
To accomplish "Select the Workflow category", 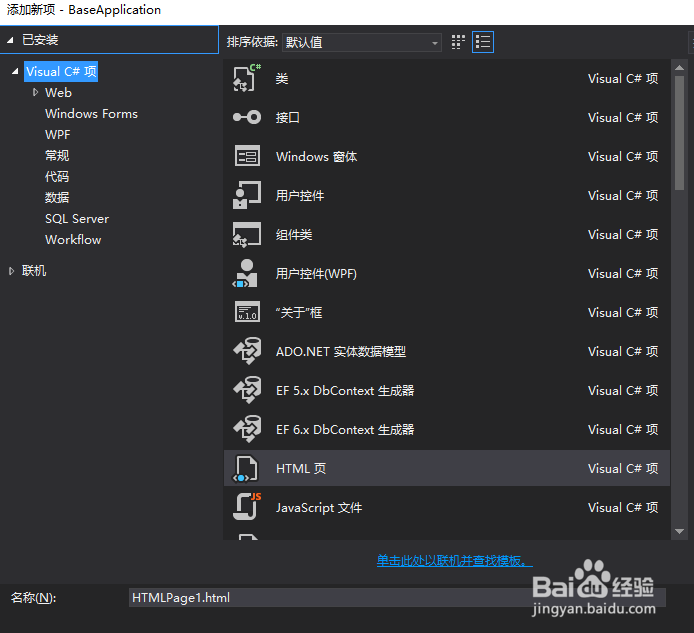I will (x=73, y=239).
